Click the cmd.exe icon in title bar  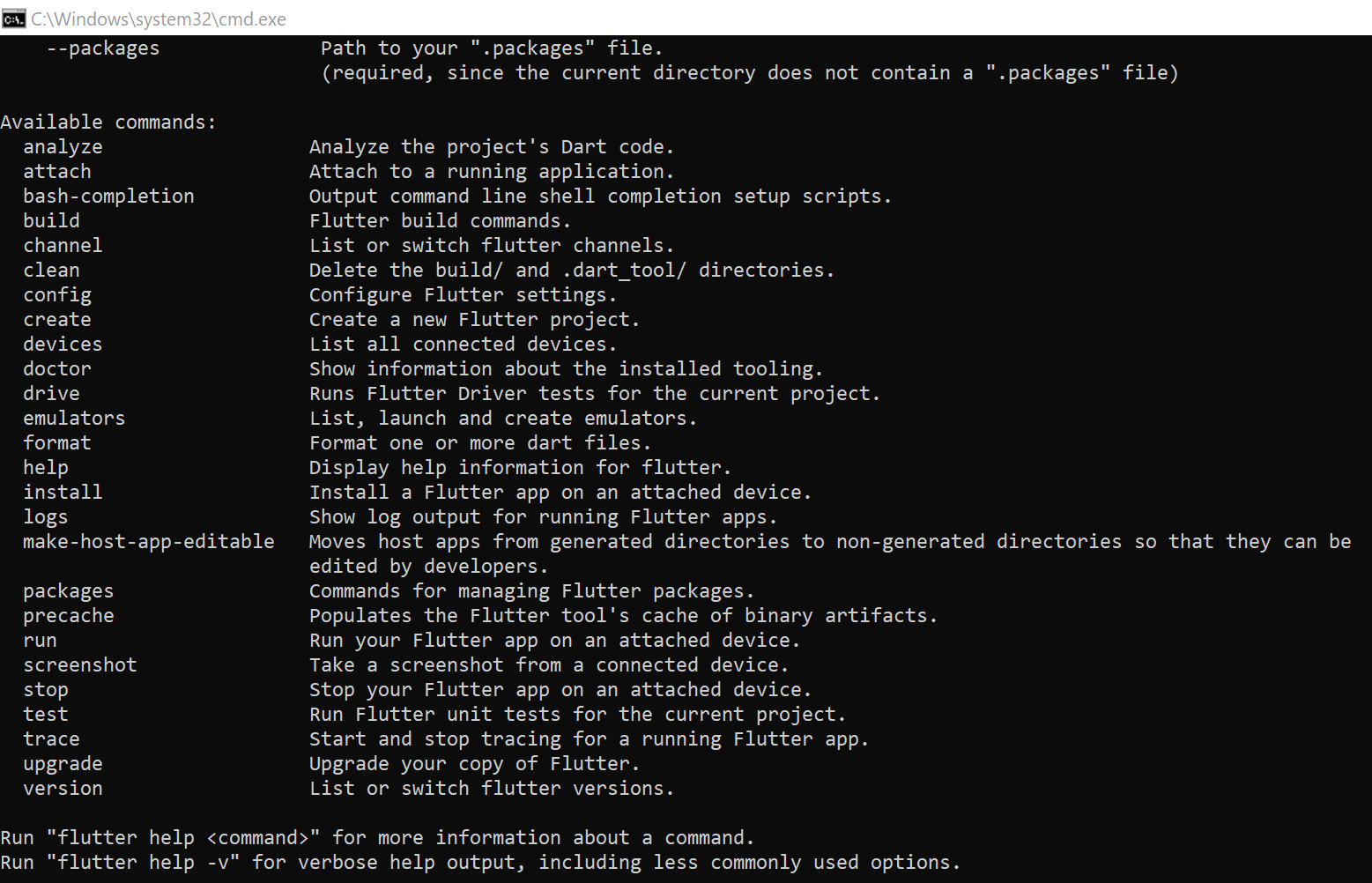[13, 19]
